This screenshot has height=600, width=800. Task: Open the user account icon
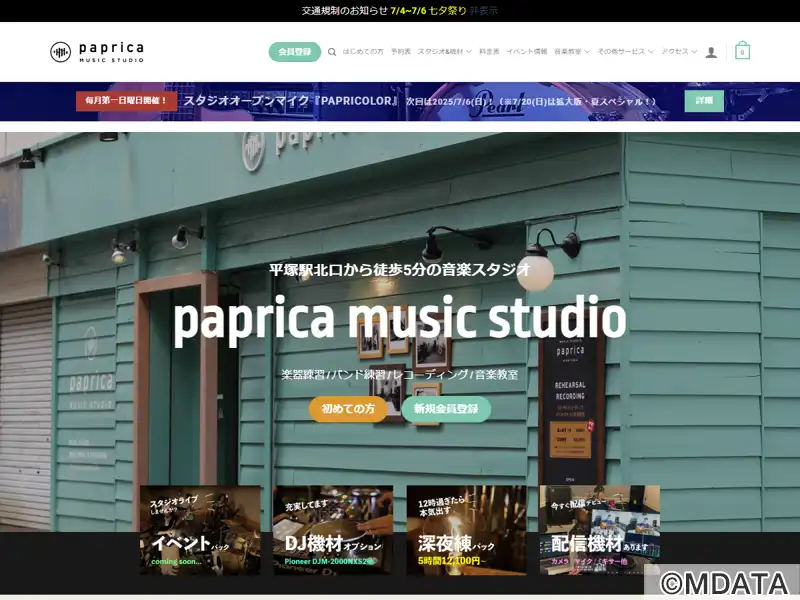point(711,52)
